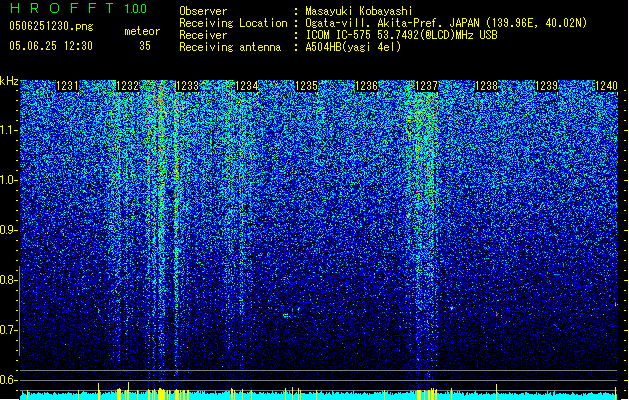Click the Receiving antenna label
This screenshot has width=629, height=400.
(x=230, y=47)
